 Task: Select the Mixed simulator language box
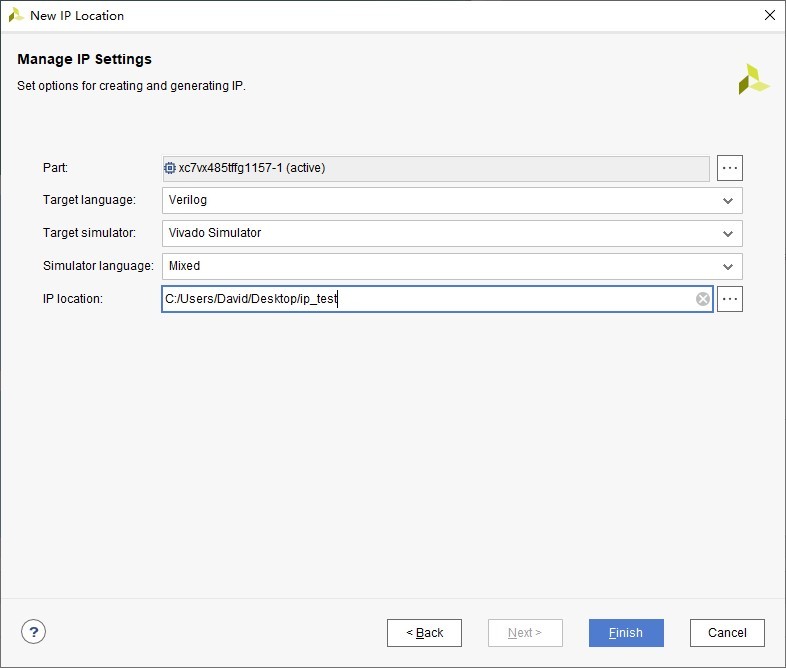pos(452,266)
